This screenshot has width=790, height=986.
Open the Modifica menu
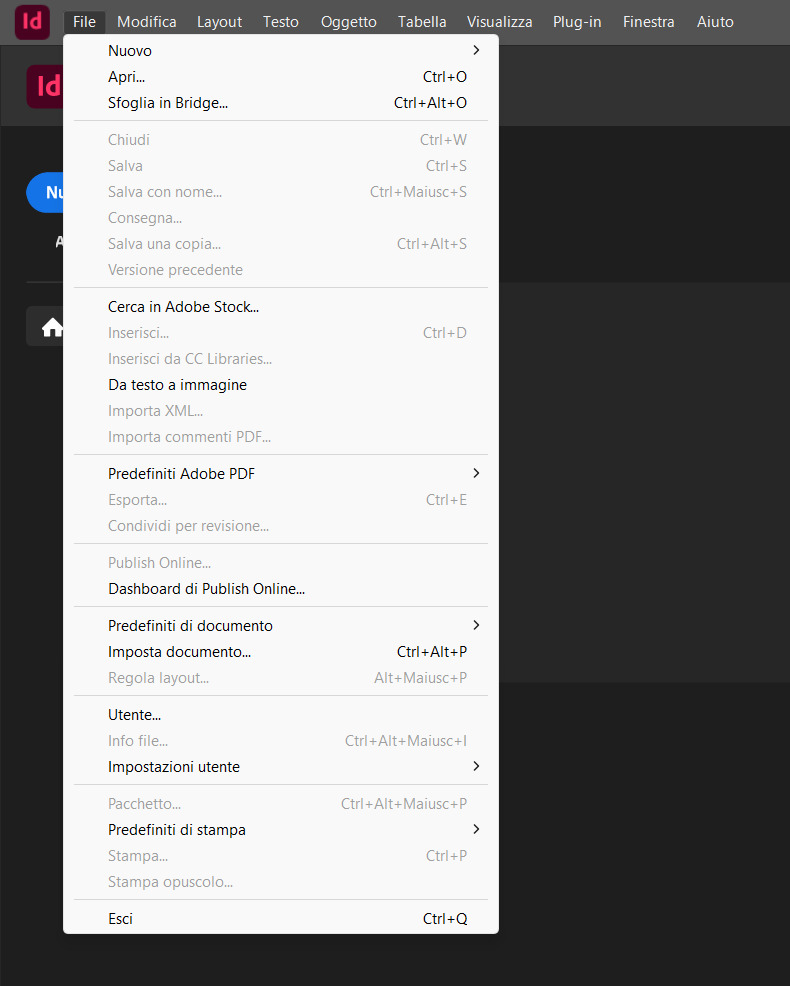click(146, 22)
